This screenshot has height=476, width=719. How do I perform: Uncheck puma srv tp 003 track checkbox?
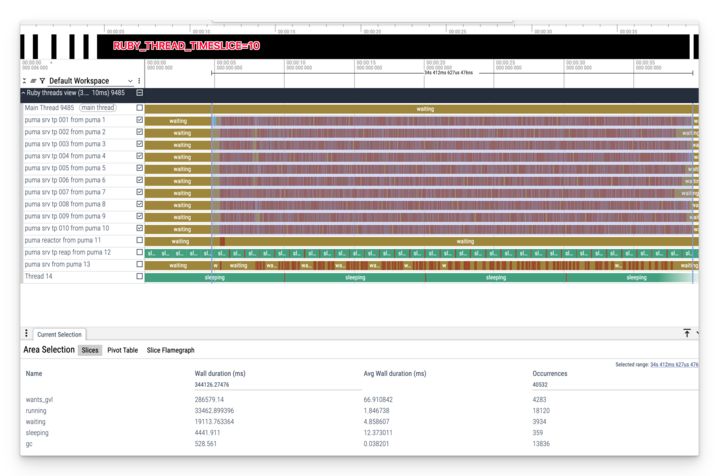point(139,144)
